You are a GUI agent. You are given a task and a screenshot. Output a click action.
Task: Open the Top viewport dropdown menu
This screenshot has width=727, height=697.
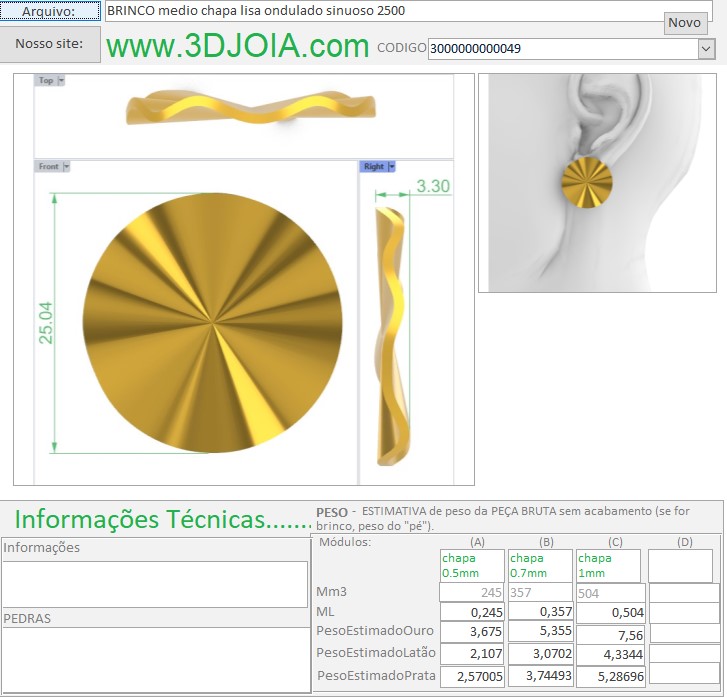pyautogui.click(x=61, y=80)
